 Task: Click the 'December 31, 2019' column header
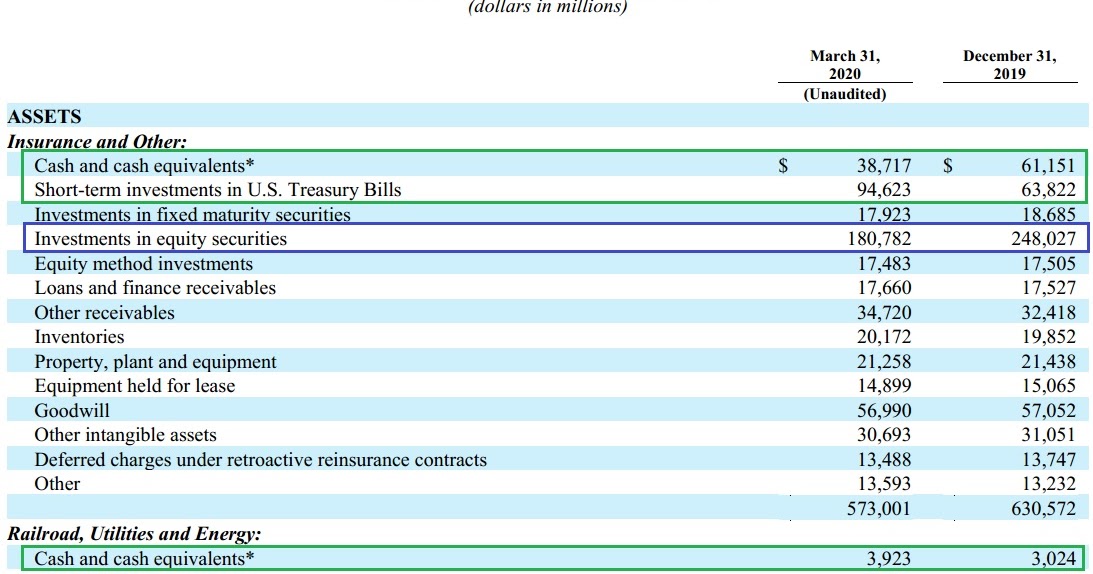point(1009,65)
